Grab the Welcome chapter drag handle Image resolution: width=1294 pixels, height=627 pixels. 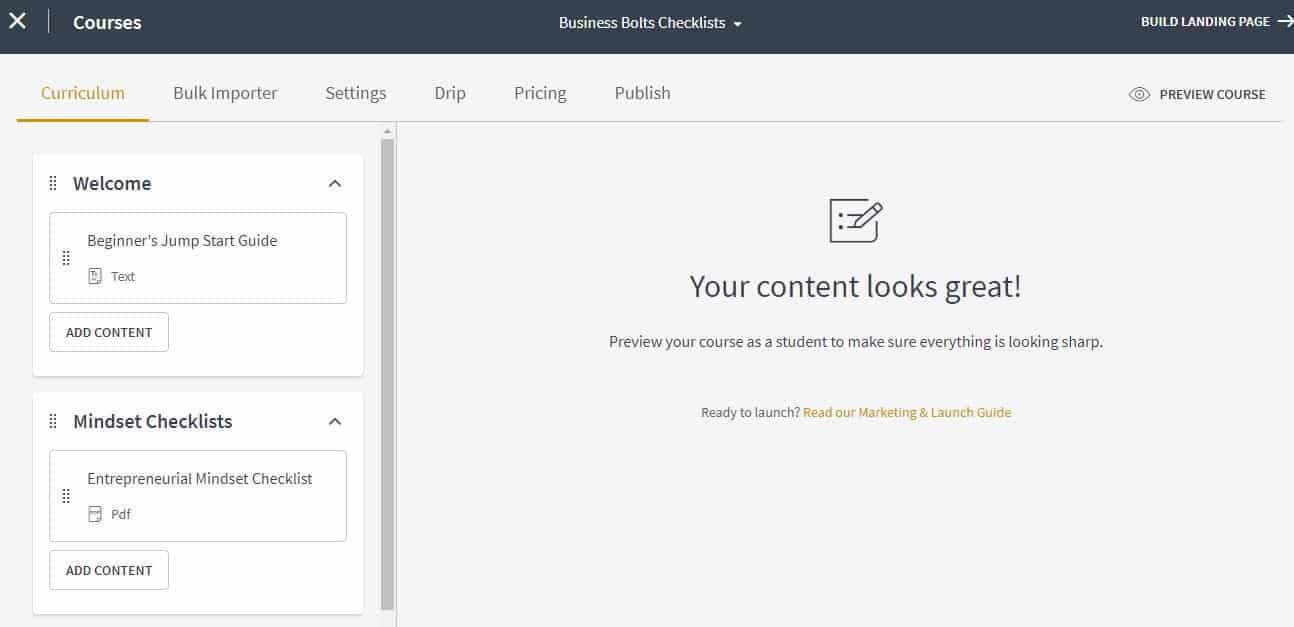(x=53, y=183)
